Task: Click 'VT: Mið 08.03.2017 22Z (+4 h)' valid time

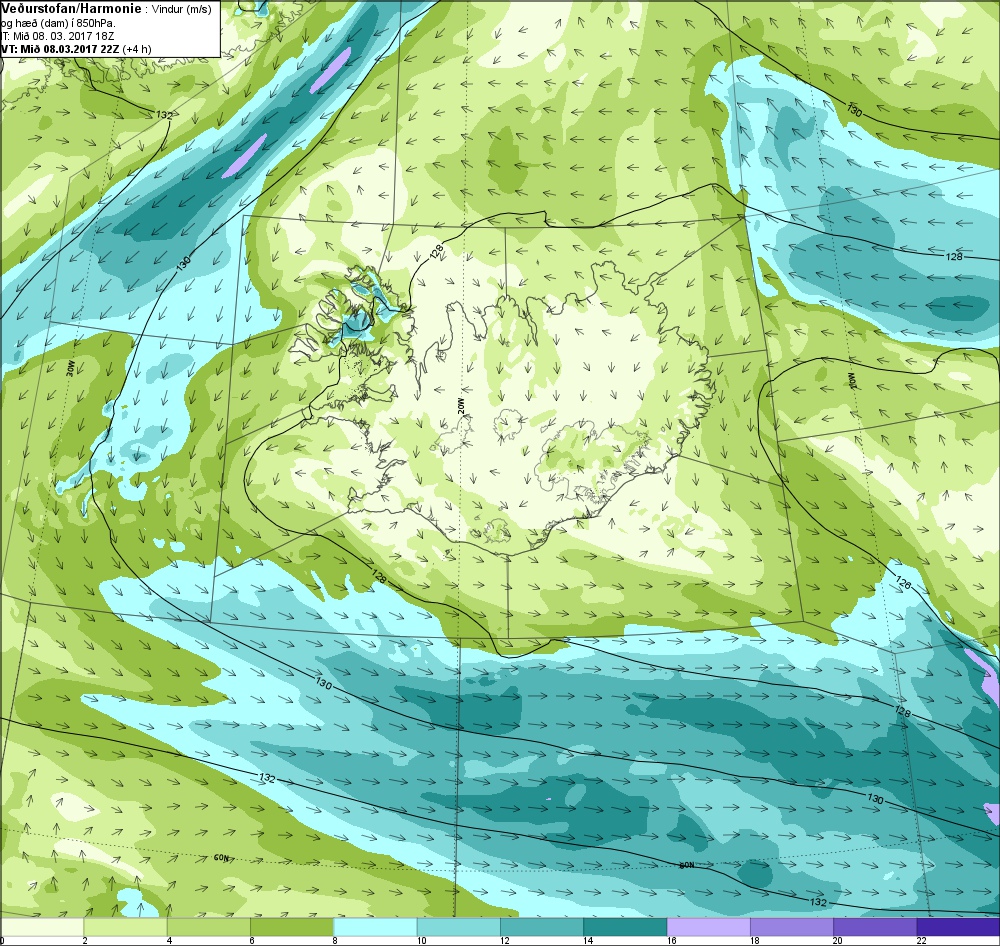Action: point(77,48)
